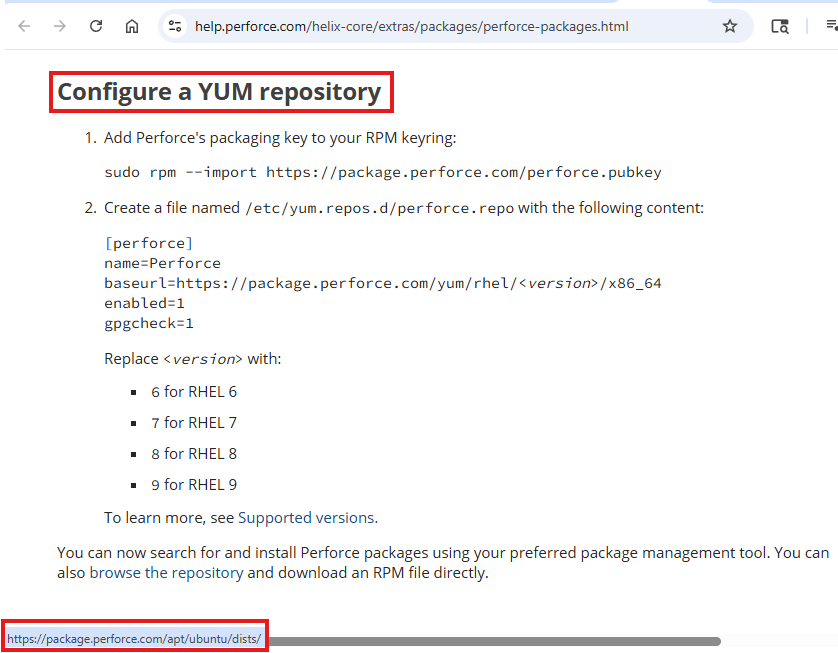
Task: Click the browser forward arrow
Action: tap(60, 26)
